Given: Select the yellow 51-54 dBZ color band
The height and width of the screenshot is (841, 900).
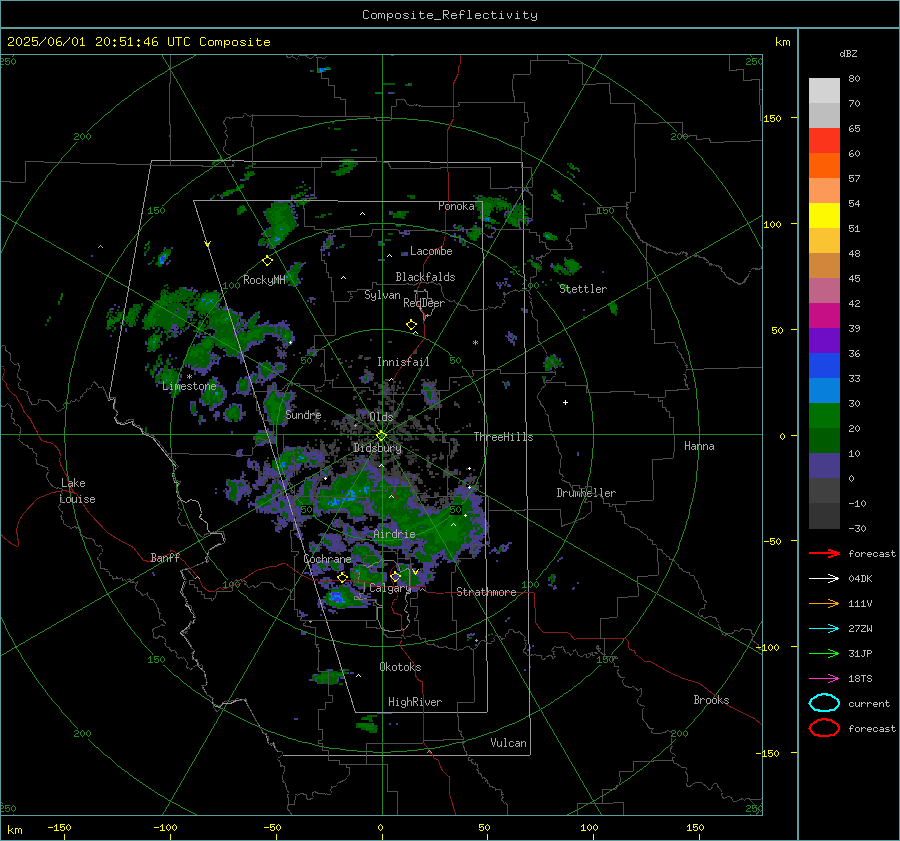Looking at the screenshot, I should [x=824, y=216].
